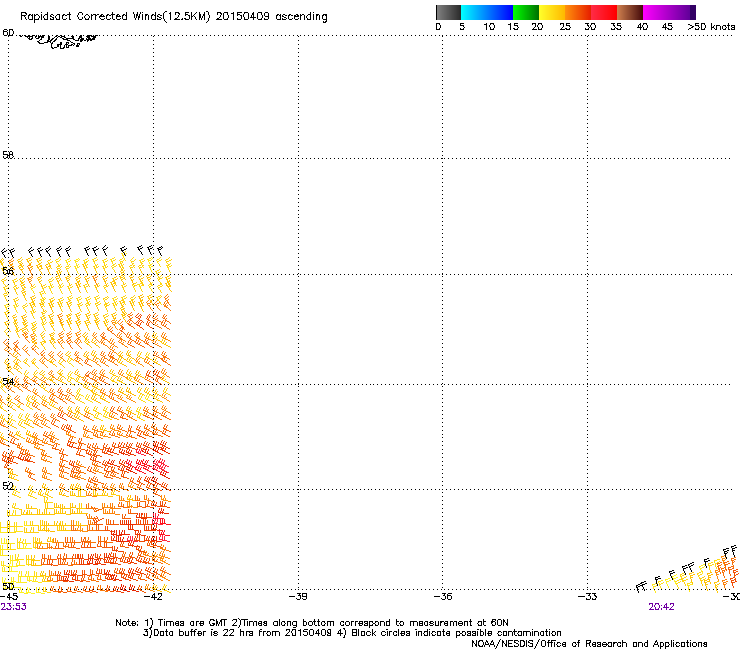Click the '-39' longitude axis label
The height and width of the screenshot is (650, 740).
click(298, 597)
